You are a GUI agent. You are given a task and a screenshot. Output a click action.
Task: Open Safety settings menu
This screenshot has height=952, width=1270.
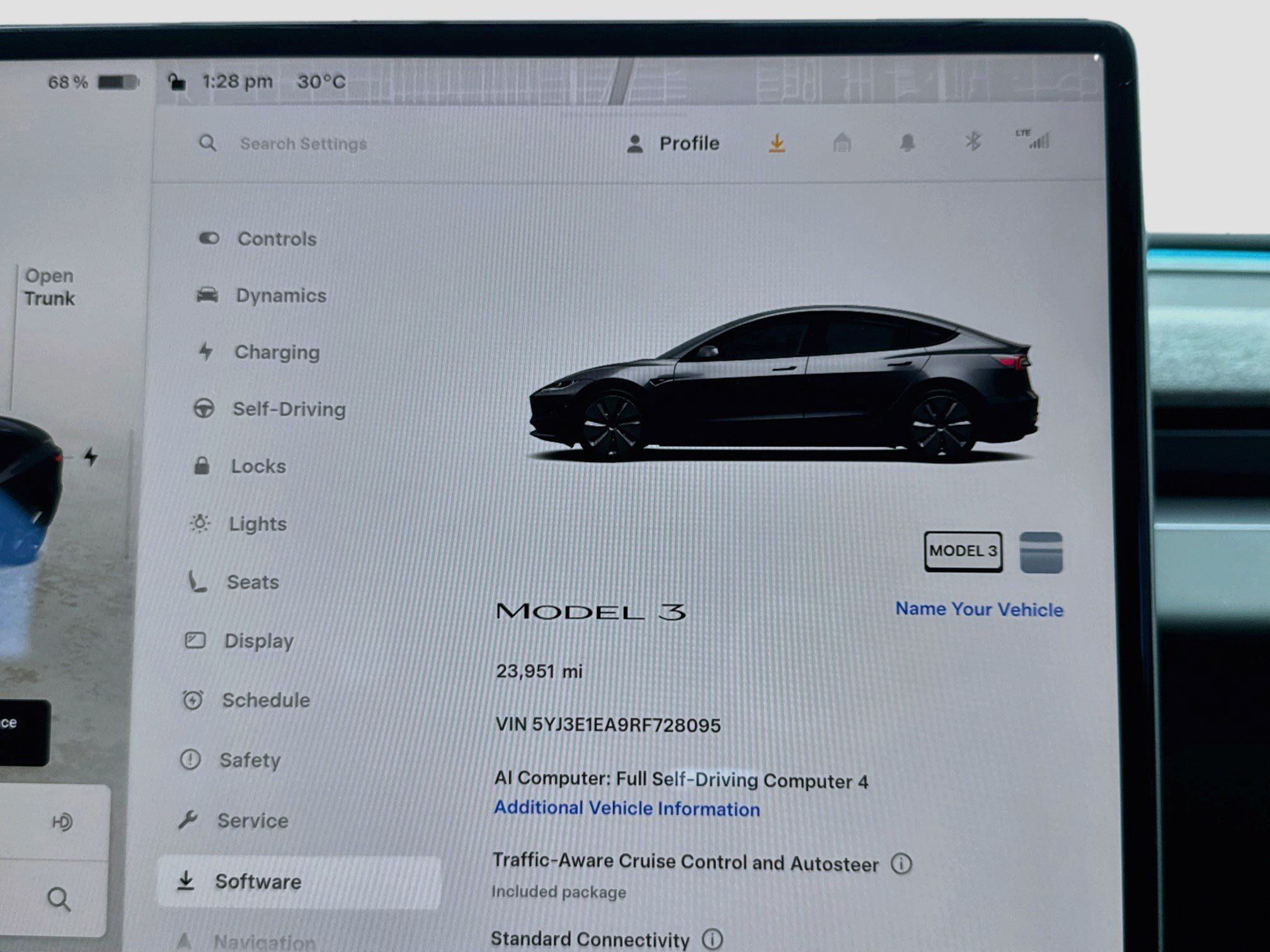click(230, 760)
